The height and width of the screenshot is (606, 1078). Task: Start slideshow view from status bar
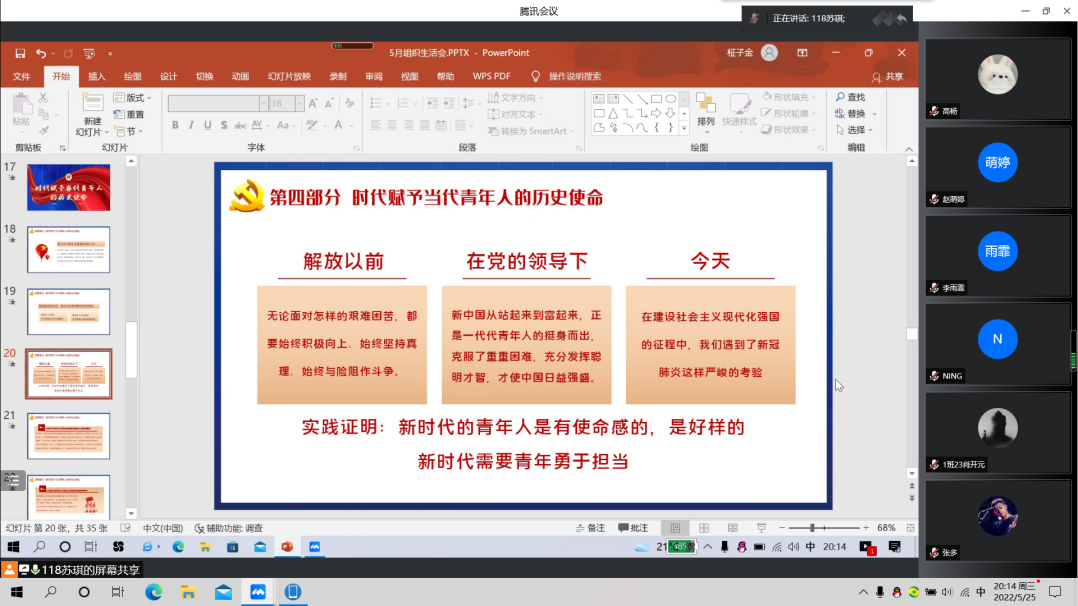pos(760,527)
